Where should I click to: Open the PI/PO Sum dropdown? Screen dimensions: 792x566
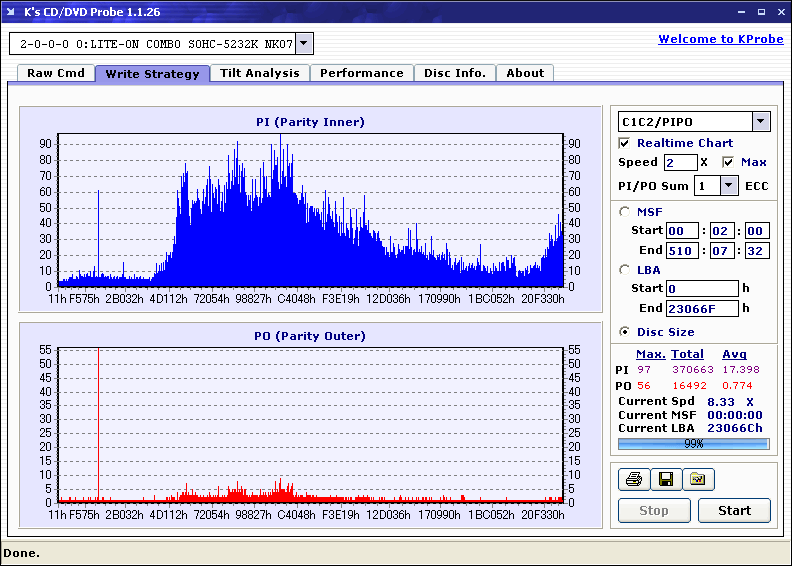pos(728,185)
